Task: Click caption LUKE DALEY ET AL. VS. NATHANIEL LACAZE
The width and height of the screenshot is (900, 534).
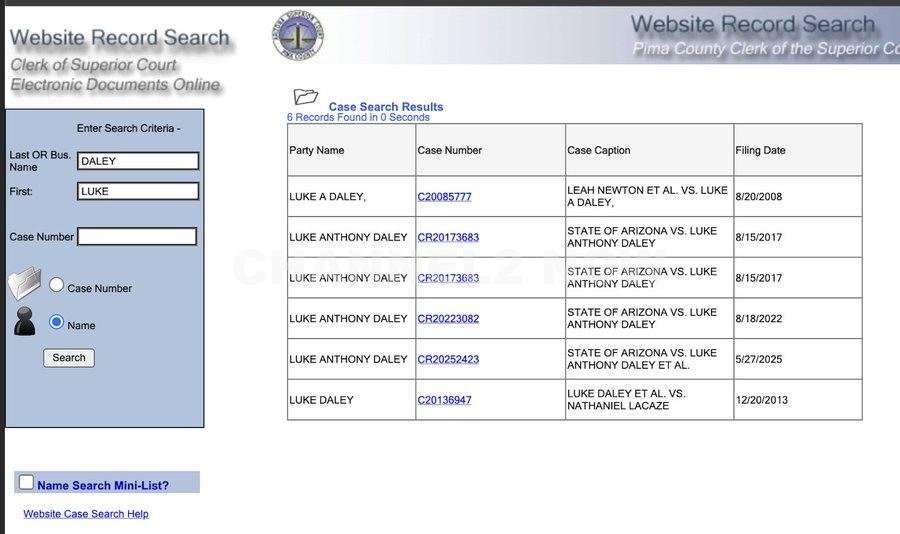Action: (x=626, y=400)
